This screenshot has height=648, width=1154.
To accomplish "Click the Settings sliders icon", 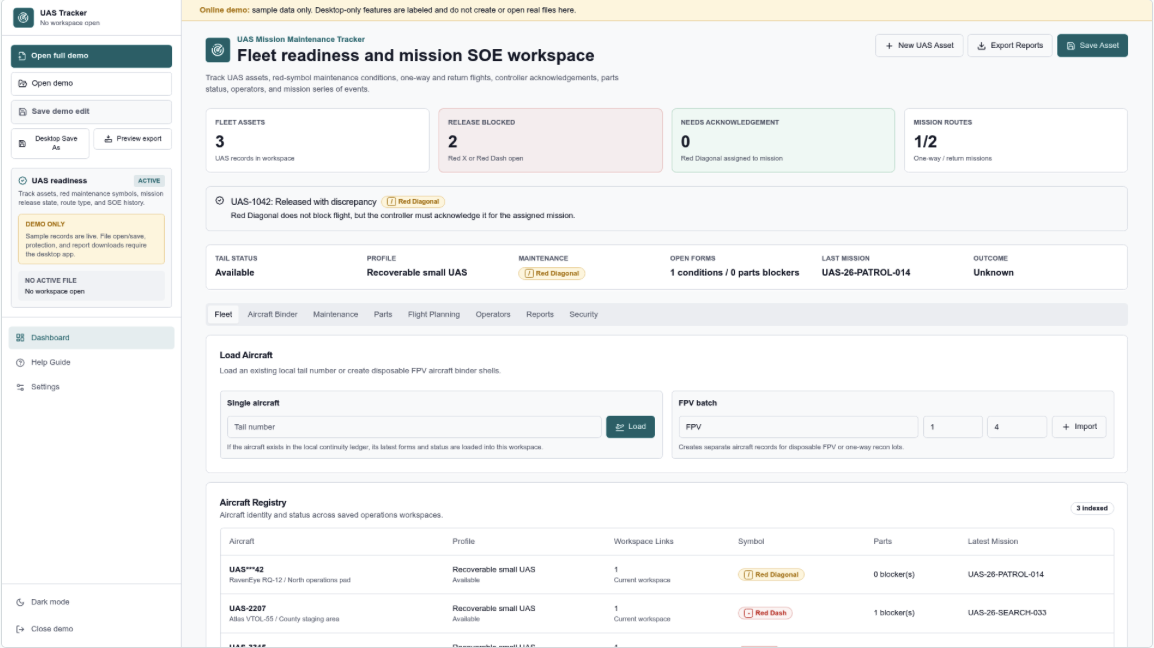I will tap(21, 387).
